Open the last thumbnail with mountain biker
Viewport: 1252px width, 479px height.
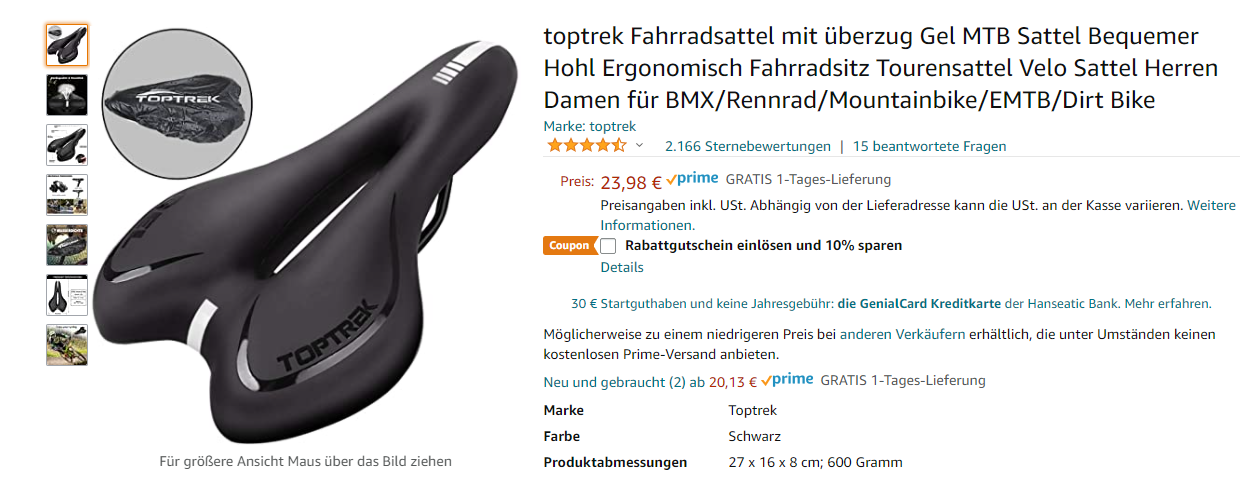[x=67, y=345]
